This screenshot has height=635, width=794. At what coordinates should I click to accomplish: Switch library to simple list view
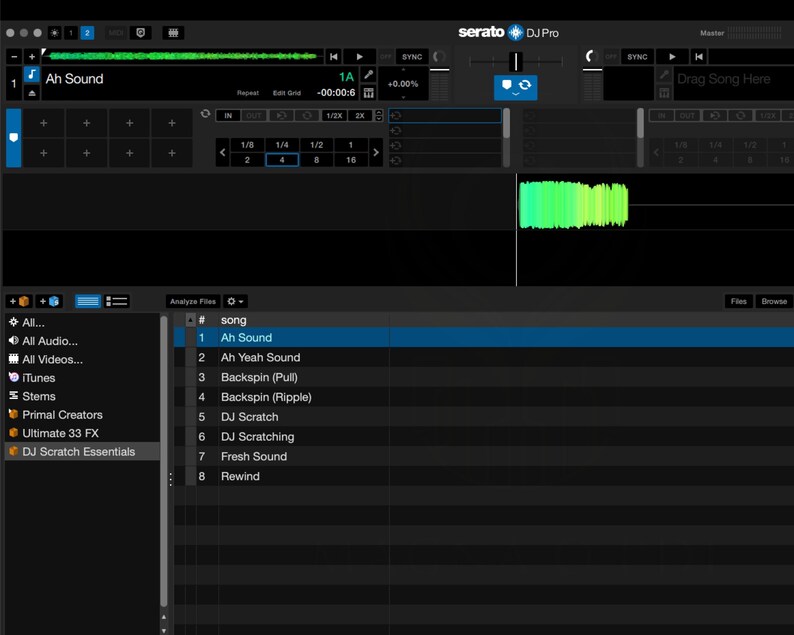(x=88, y=301)
